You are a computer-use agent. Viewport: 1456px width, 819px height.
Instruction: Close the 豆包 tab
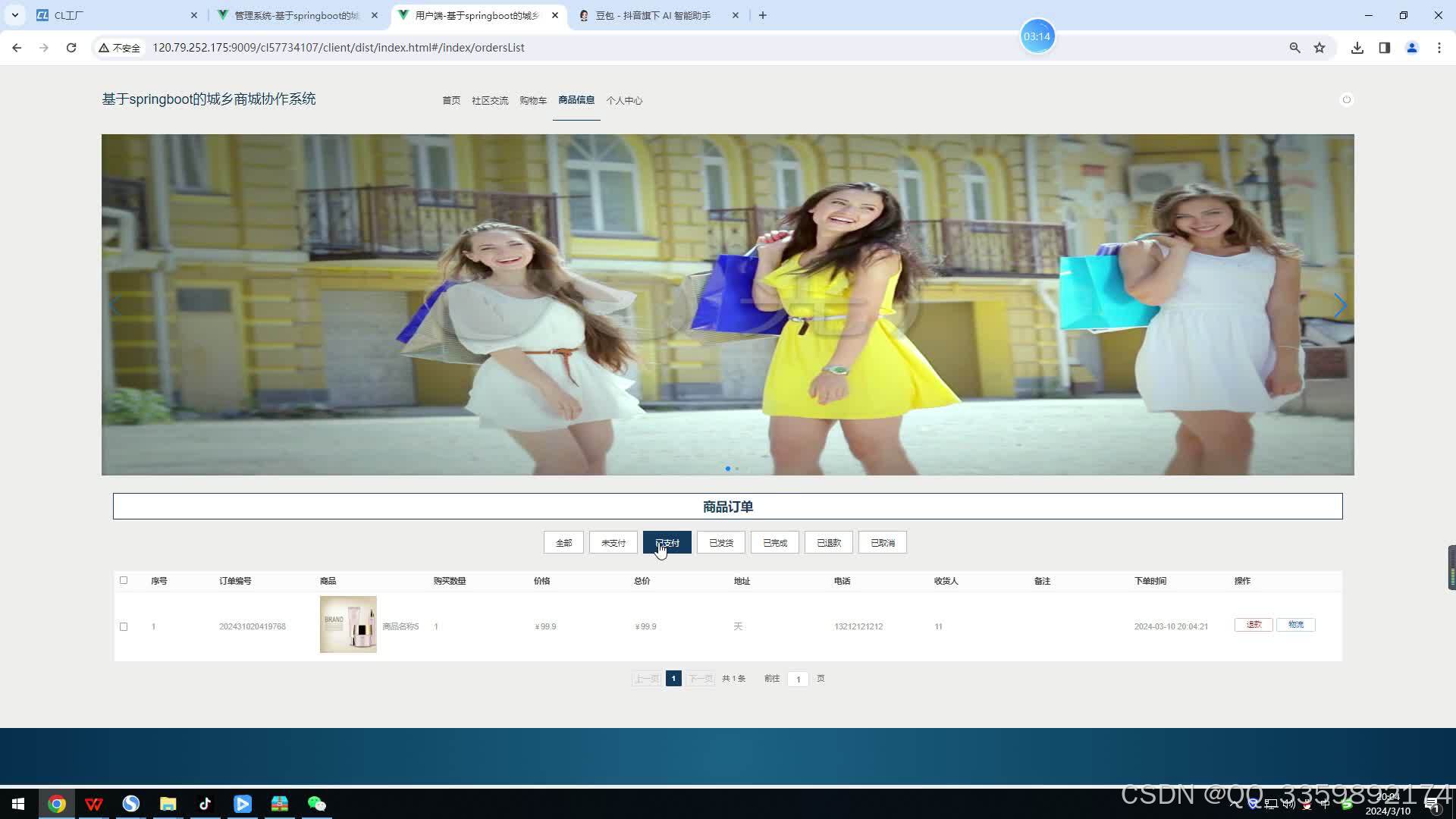[735, 15]
